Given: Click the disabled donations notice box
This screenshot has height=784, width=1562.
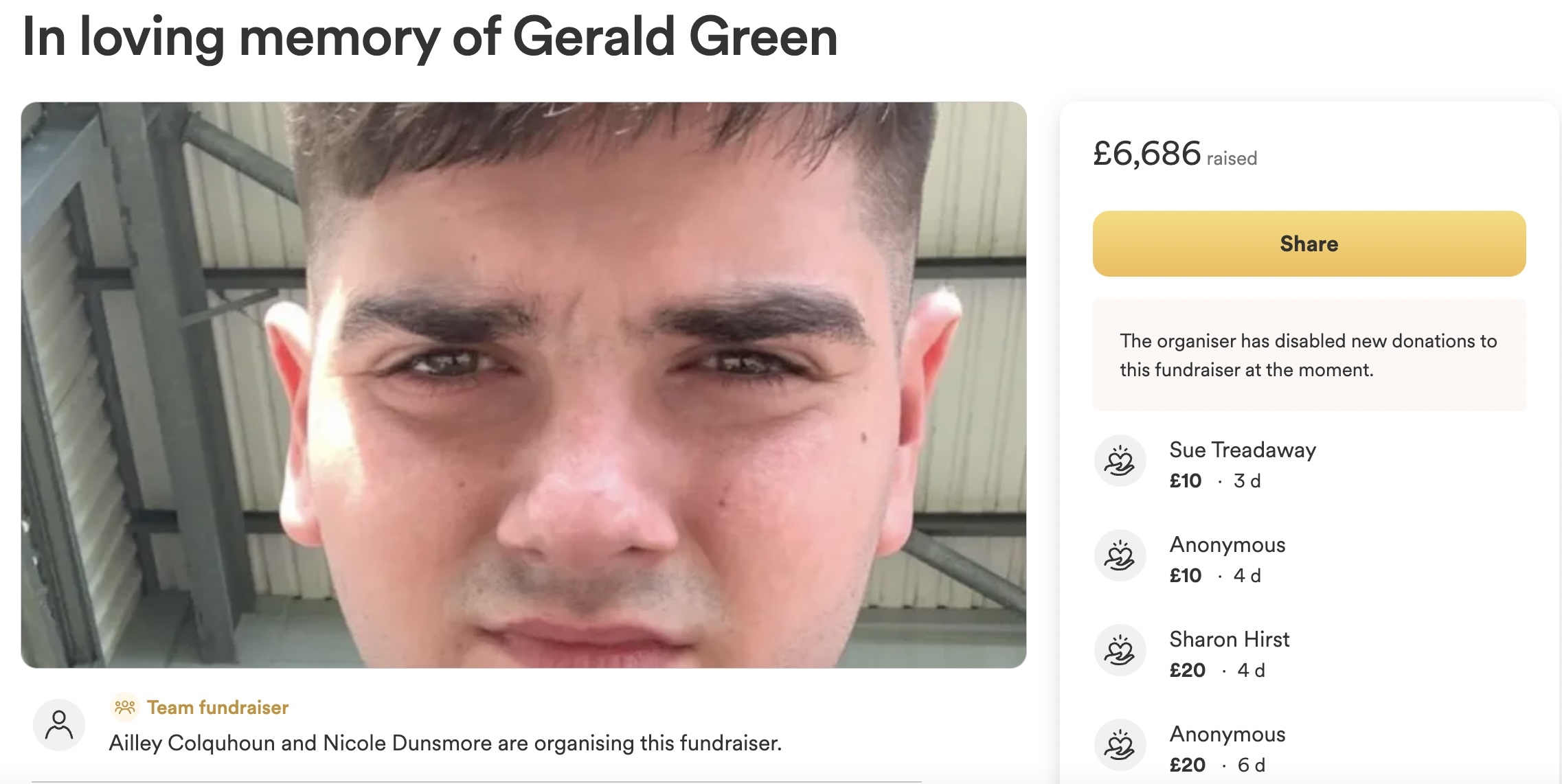Looking at the screenshot, I should click(1309, 355).
